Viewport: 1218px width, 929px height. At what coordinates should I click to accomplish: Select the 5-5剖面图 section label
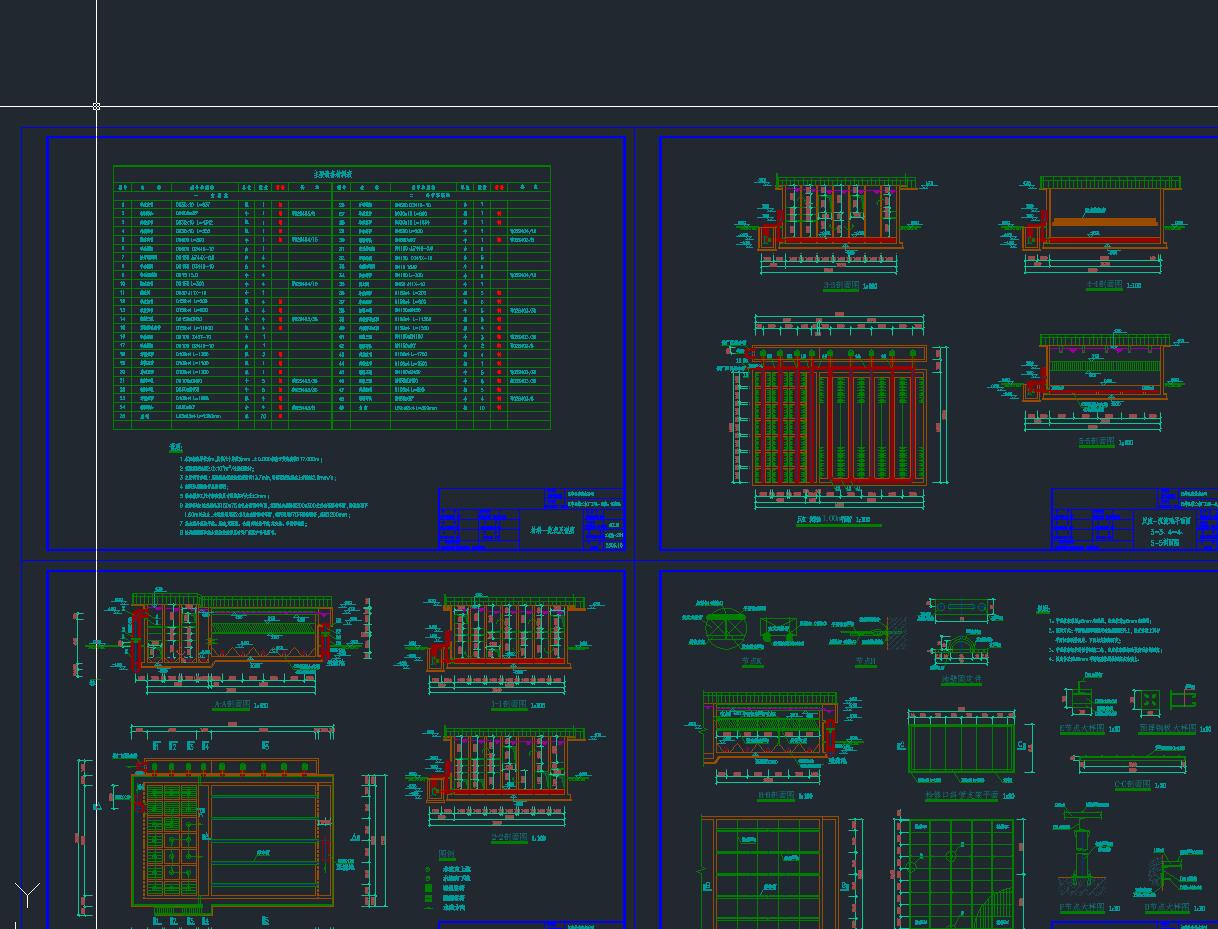1098,441
